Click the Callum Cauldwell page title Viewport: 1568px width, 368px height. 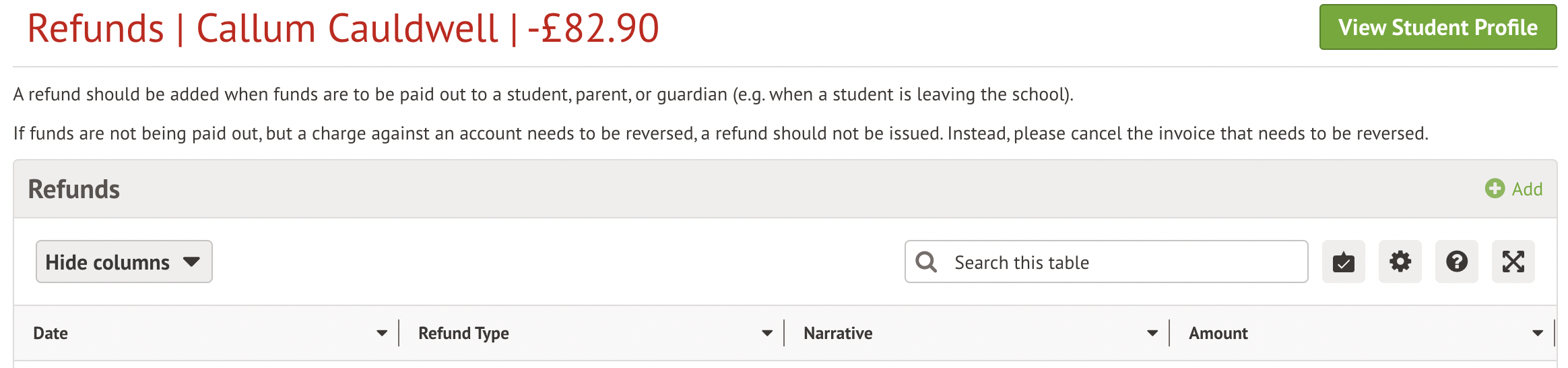point(347,29)
